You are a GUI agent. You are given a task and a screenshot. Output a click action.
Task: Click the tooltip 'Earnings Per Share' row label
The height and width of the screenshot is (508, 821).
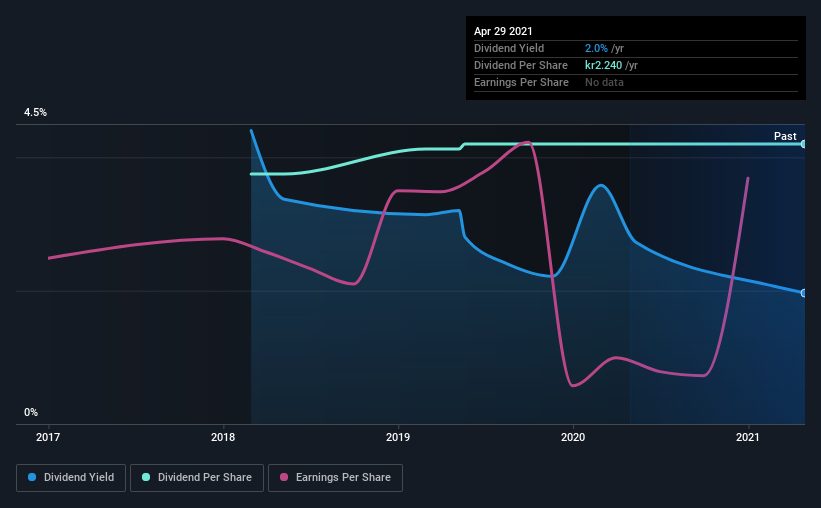tap(522, 82)
